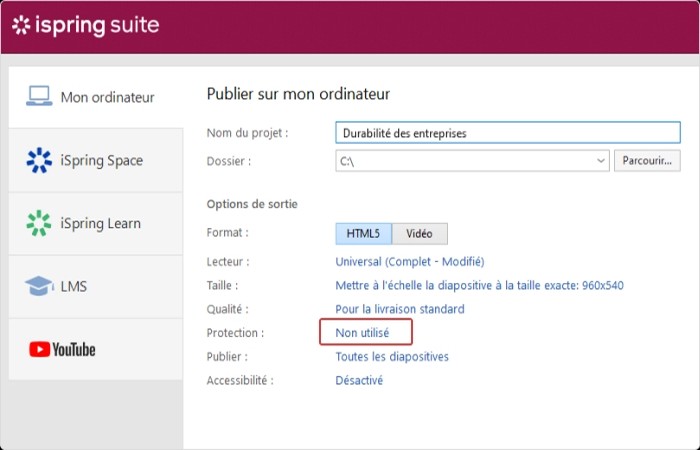Select the green iSpring Learn icon
Screen dimensions: 700x450
39,223
